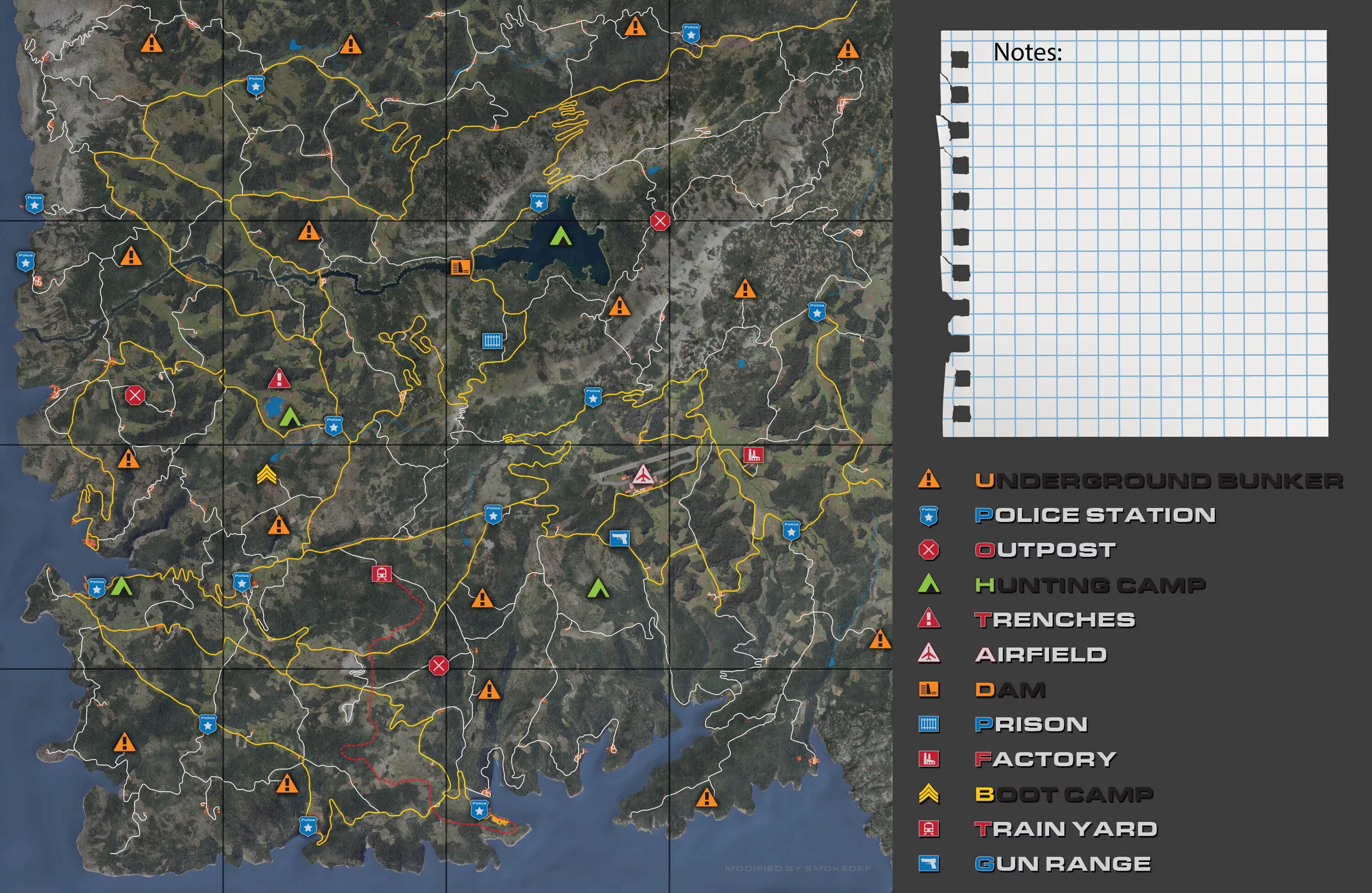
Task: Click the outpost marker northeast of the lake
Action: click(660, 220)
